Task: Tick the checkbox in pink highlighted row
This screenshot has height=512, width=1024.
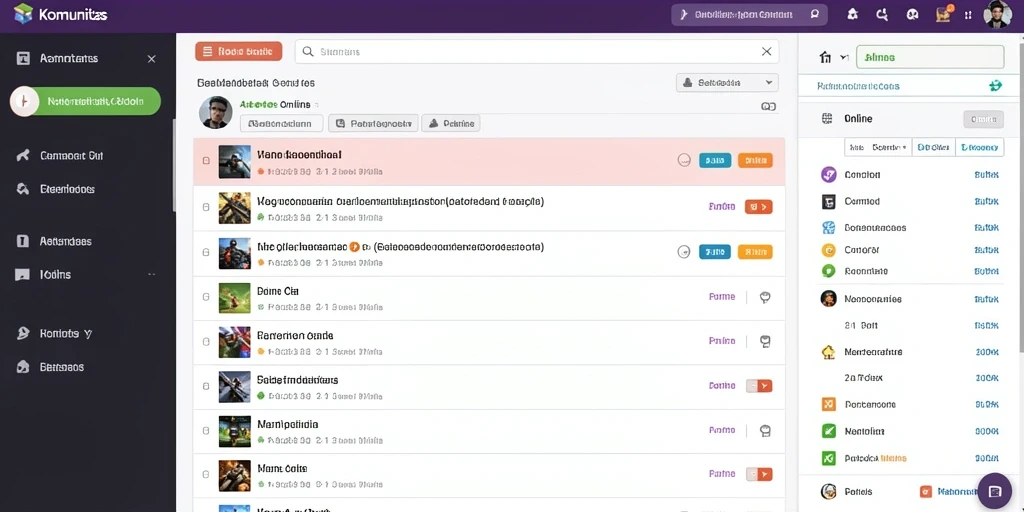Action: tap(206, 161)
